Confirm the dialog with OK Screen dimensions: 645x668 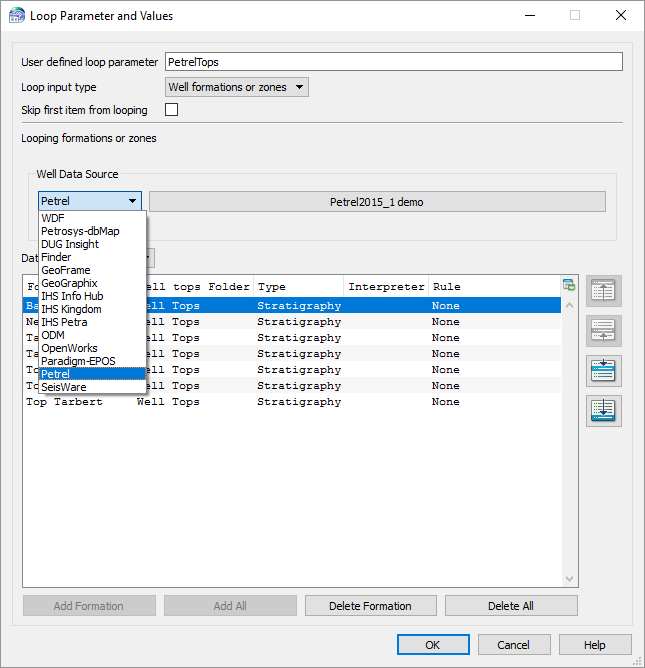tap(432, 645)
